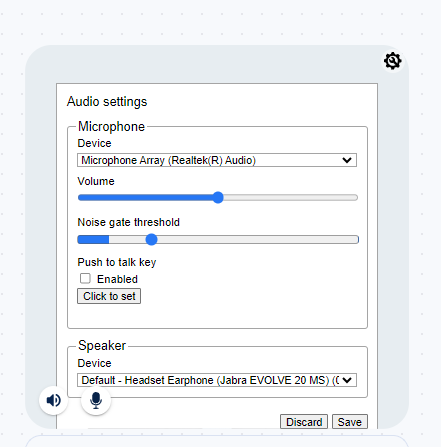Viewport: 441px width, 447px height.
Task: Open the settings gear icon
Action: (392, 61)
